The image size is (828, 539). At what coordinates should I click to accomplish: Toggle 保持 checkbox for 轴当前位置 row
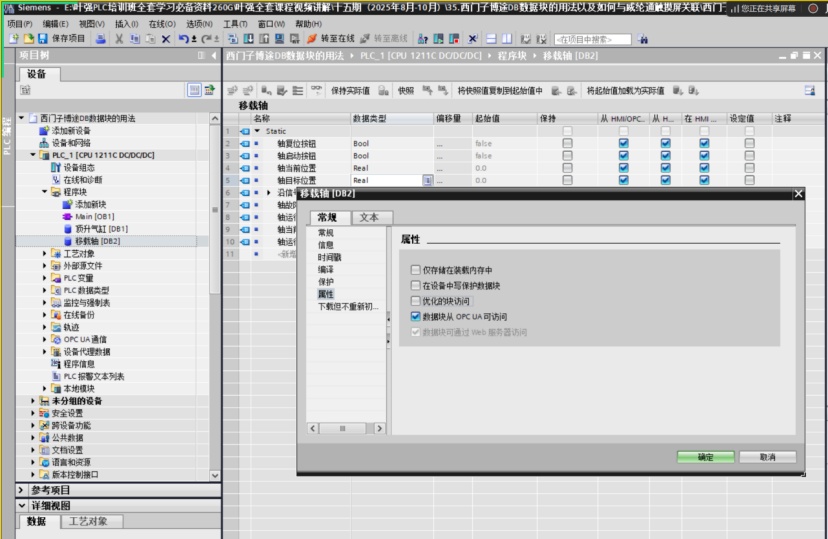[x=567, y=168]
